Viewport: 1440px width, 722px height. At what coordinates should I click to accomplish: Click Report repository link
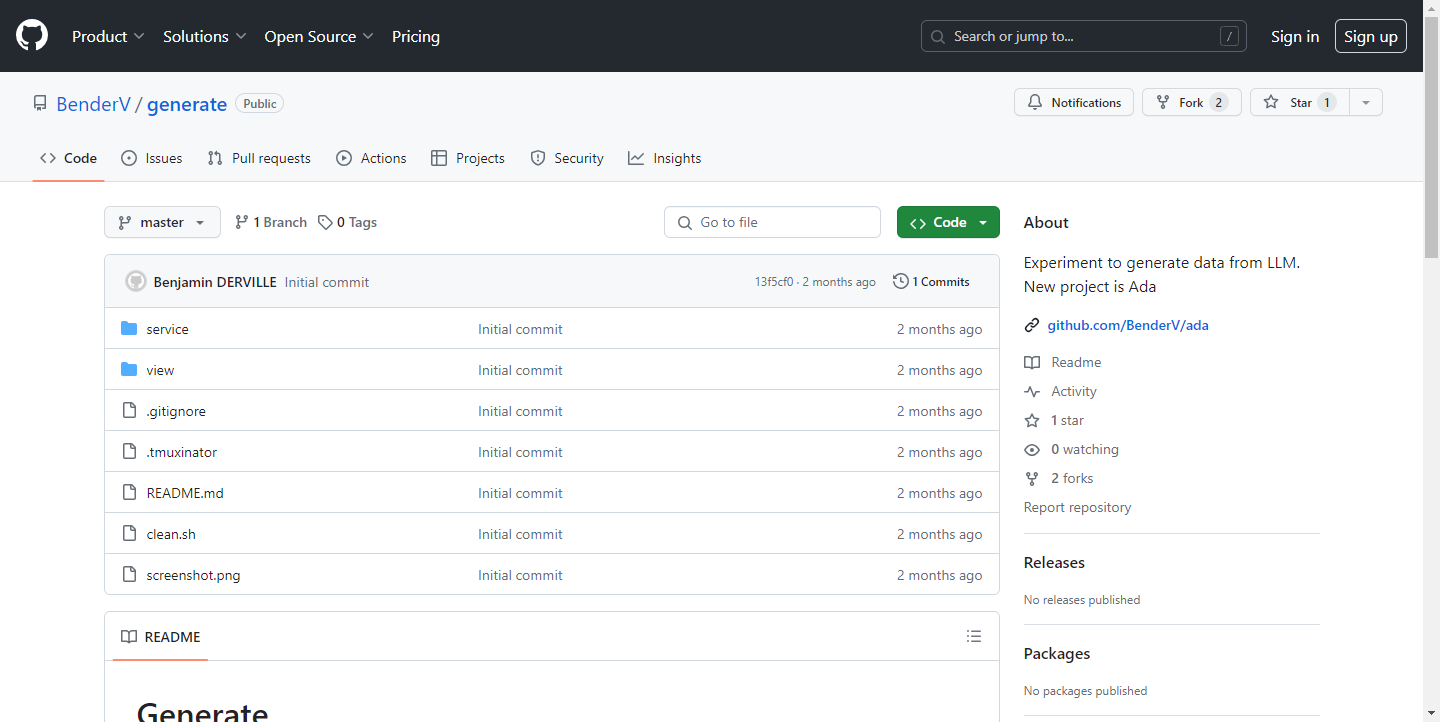[1078, 507]
